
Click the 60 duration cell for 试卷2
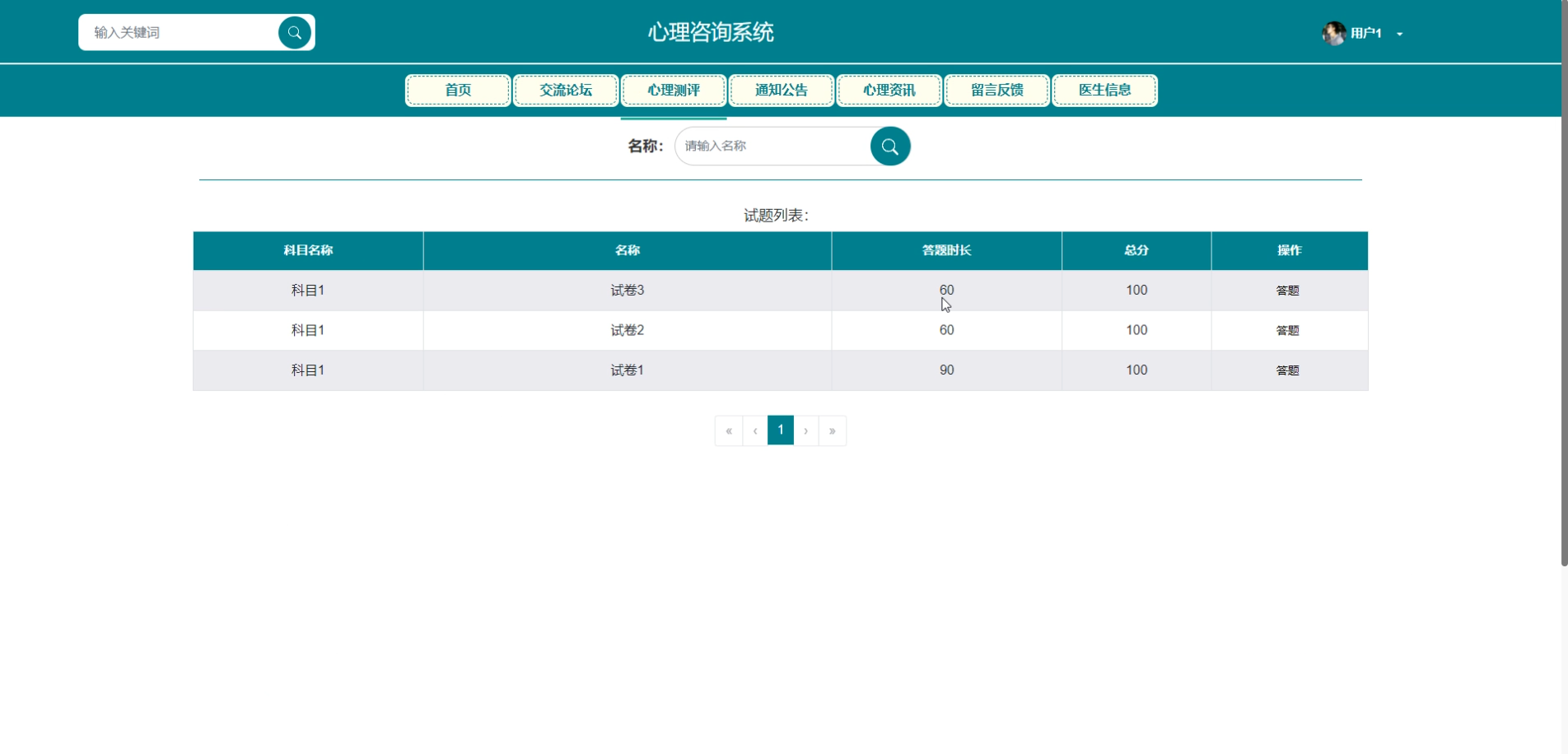click(947, 330)
